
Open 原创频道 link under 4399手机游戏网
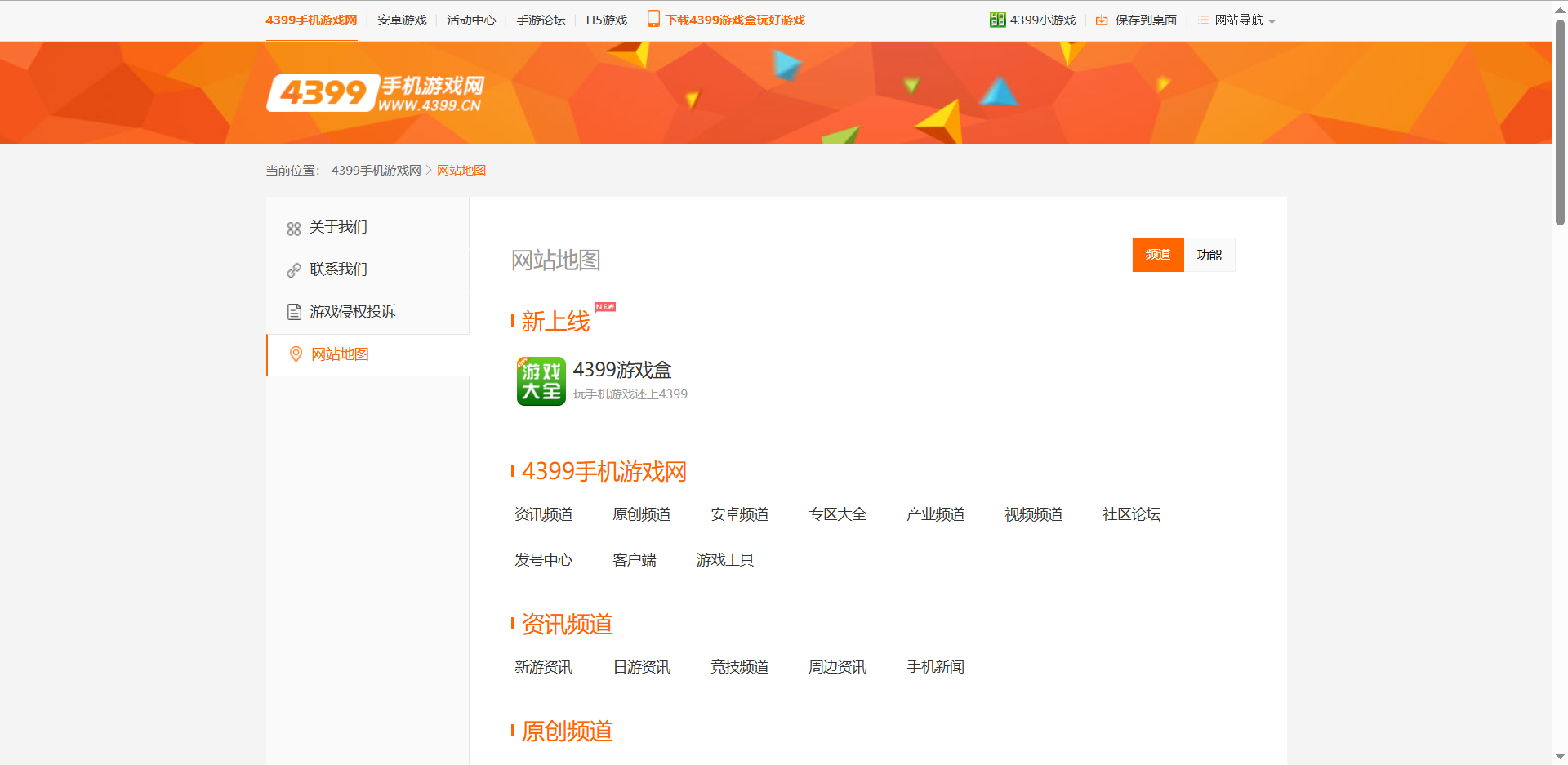(x=642, y=514)
